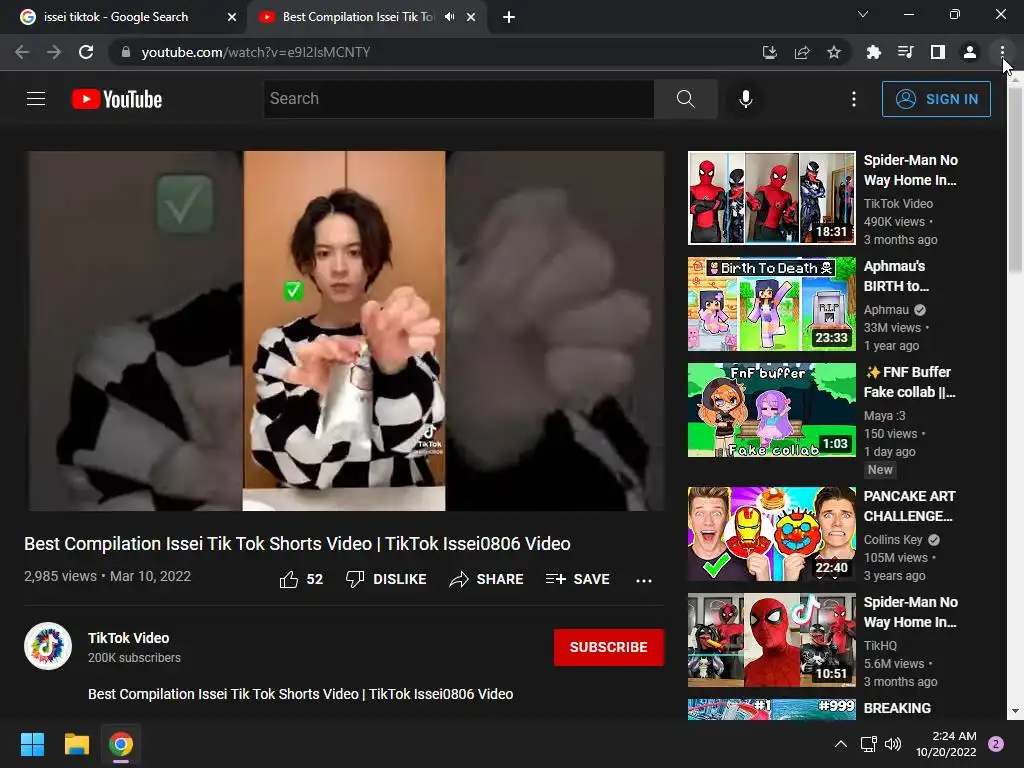Click the share this page icon
Screen dimensions: 1024x768
pos(802,52)
